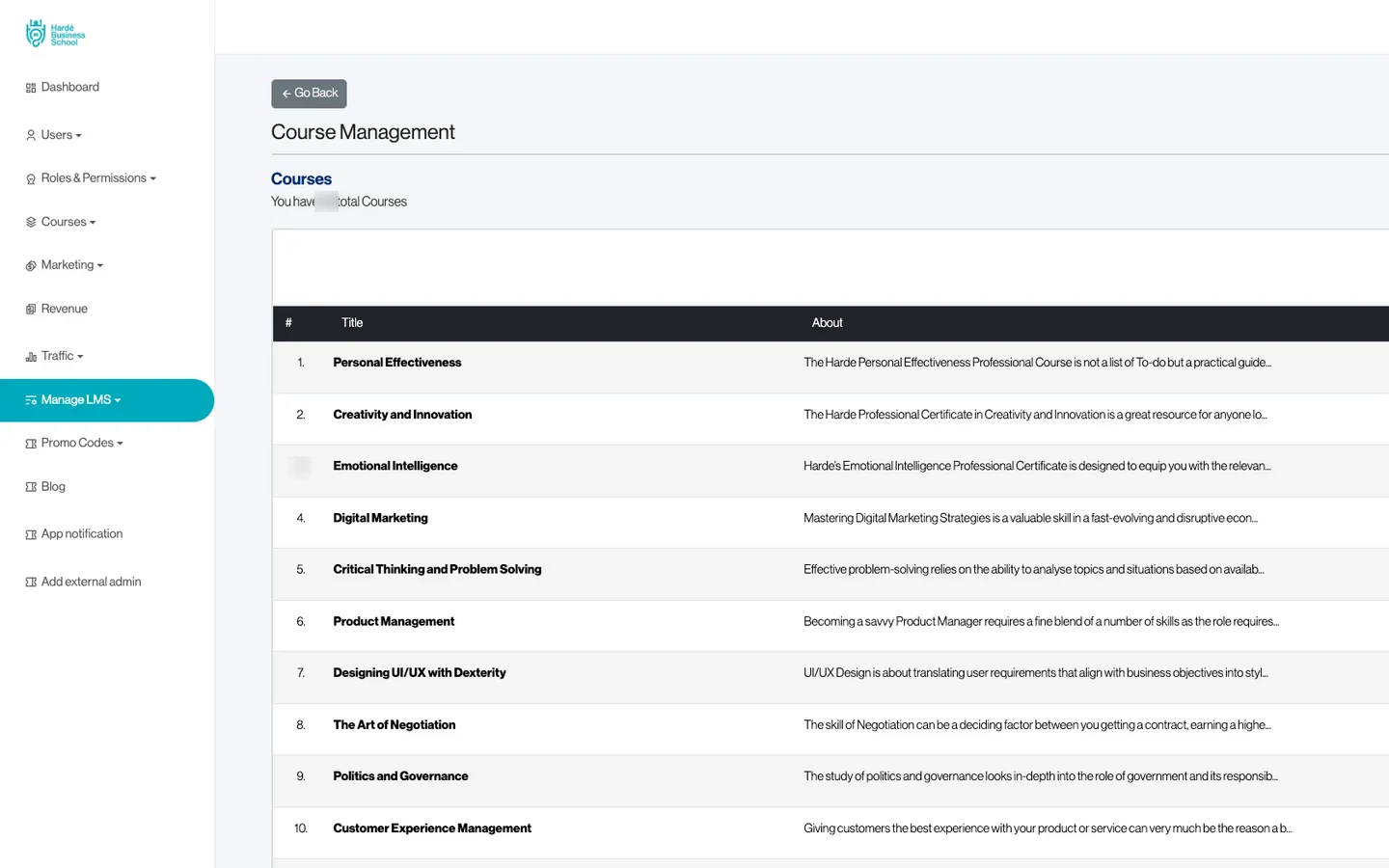This screenshot has width=1389, height=868.
Task: Click the Harde Business School logo
Action: point(55,34)
